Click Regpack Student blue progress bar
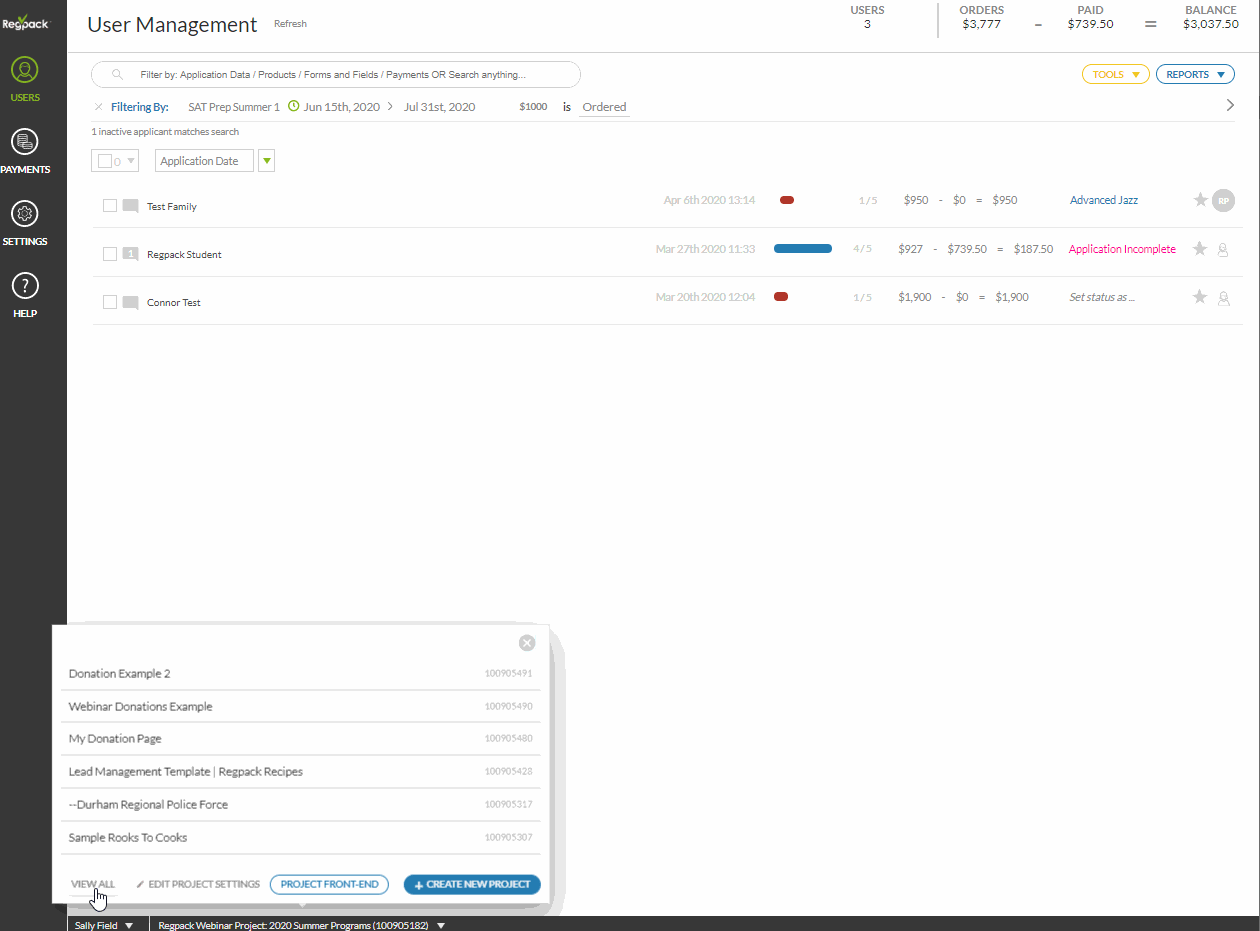 coord(802,249)
